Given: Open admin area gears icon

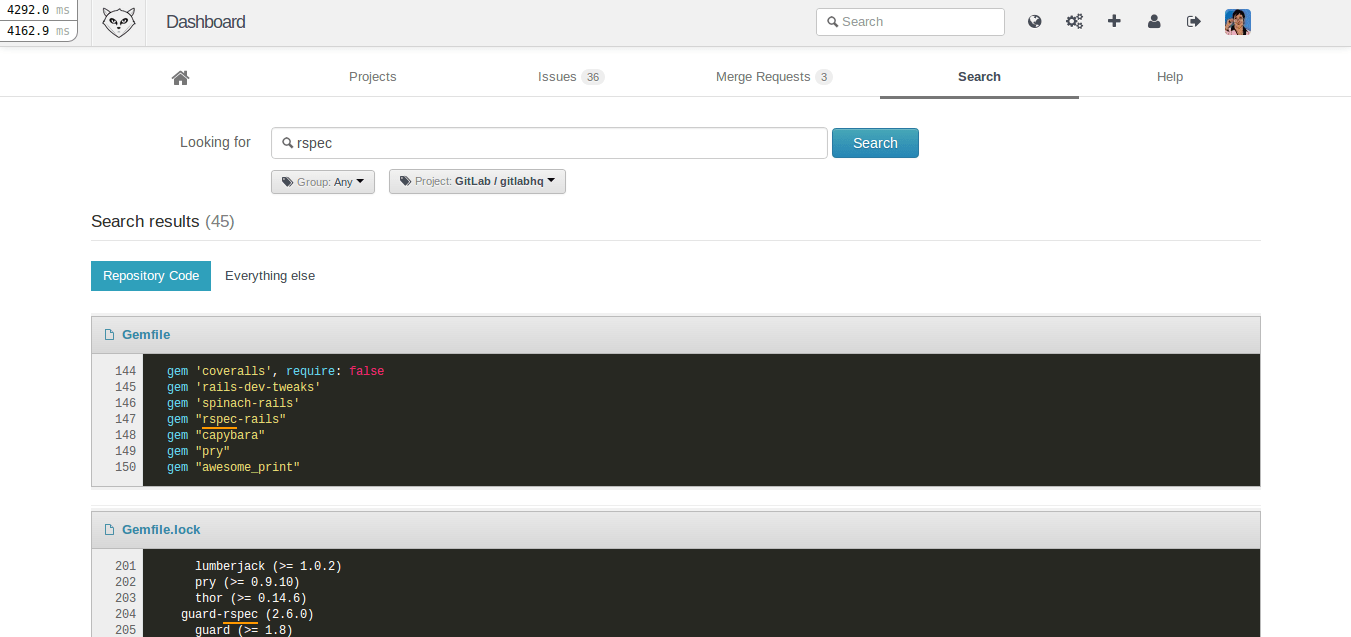Looking at the screenshot, I should pos(1074,21).
